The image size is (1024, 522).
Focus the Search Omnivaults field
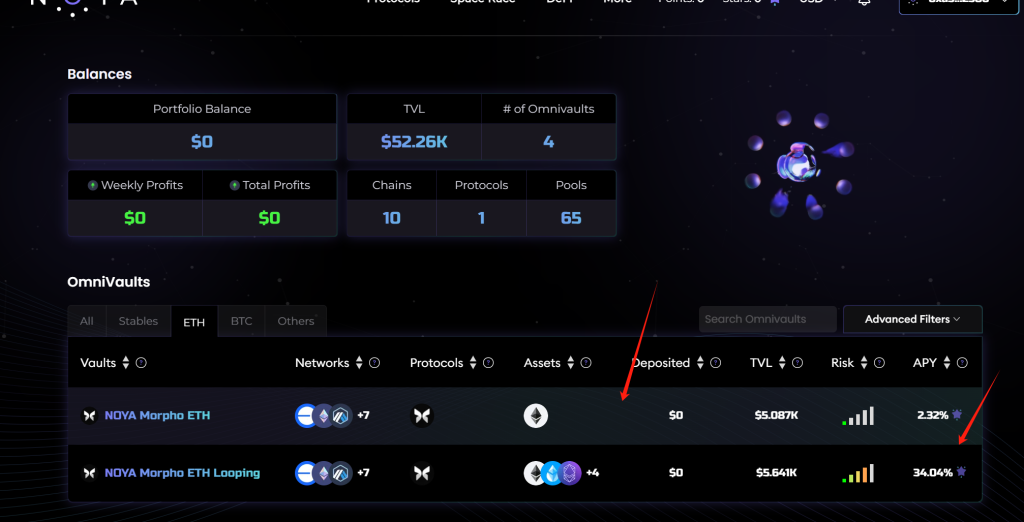pos(767,319)
